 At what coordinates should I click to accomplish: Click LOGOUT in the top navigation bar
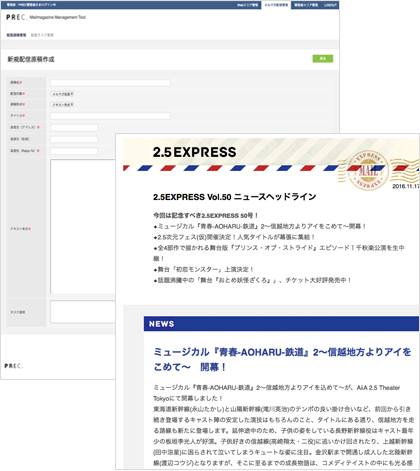pos(330,5)
